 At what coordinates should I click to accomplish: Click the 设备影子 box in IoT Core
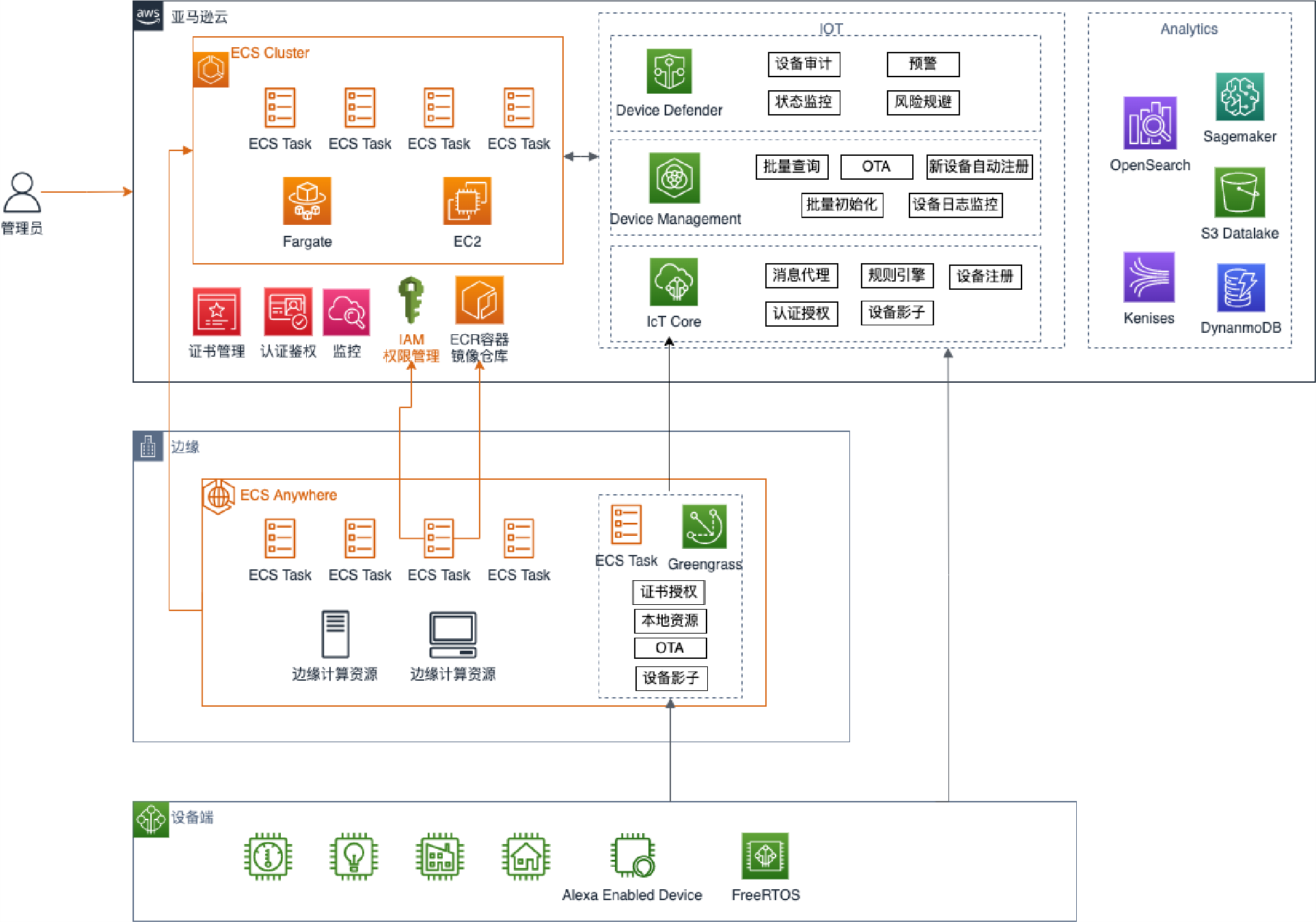[x=896, y=313]
